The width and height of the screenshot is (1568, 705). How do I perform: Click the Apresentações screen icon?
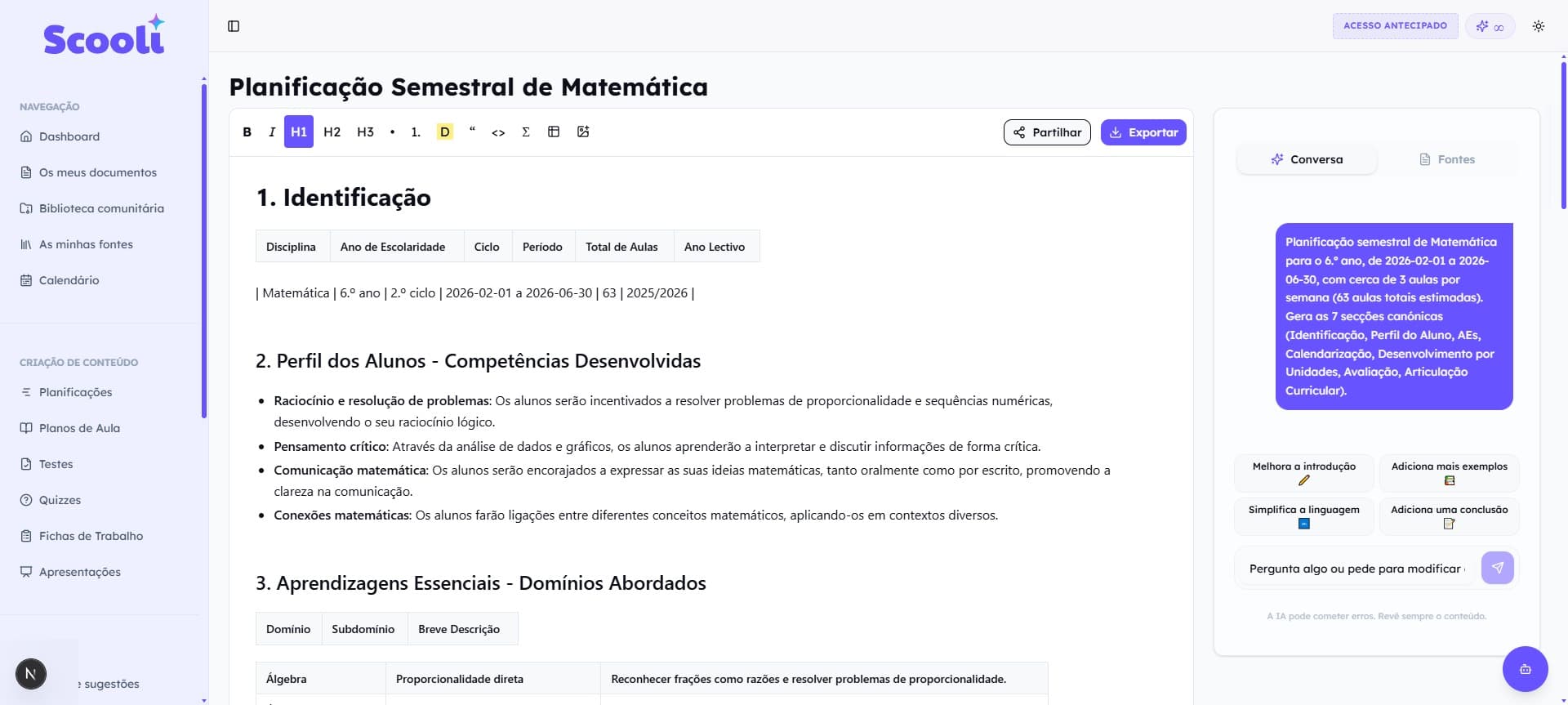coord(26,572)
